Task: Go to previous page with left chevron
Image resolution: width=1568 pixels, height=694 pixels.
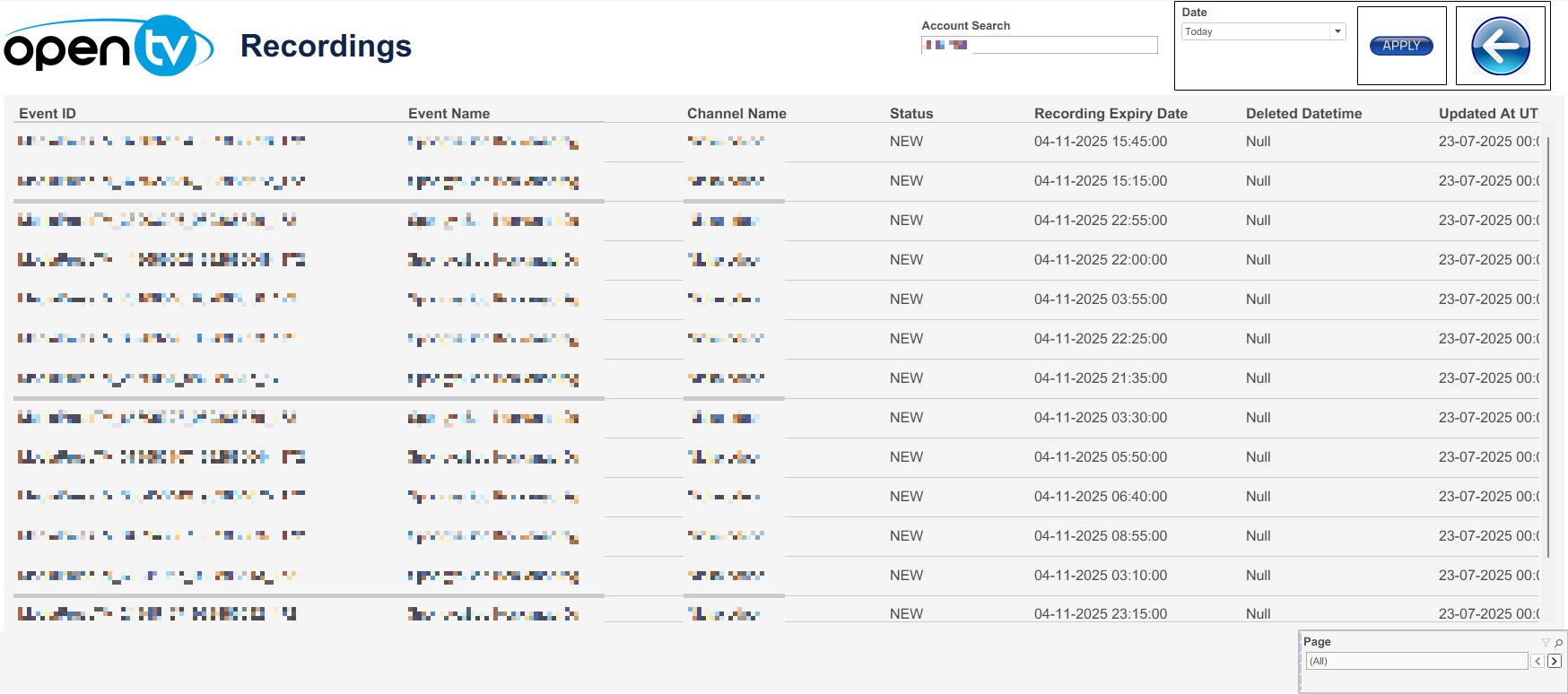Action: pyautogui.click(x=1538, y=661)
